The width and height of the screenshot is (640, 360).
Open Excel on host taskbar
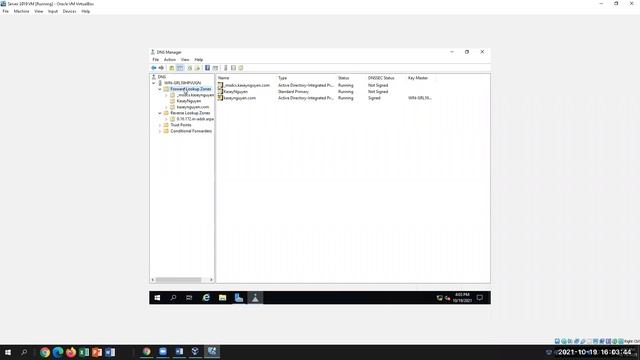click(x=84, y=352)
